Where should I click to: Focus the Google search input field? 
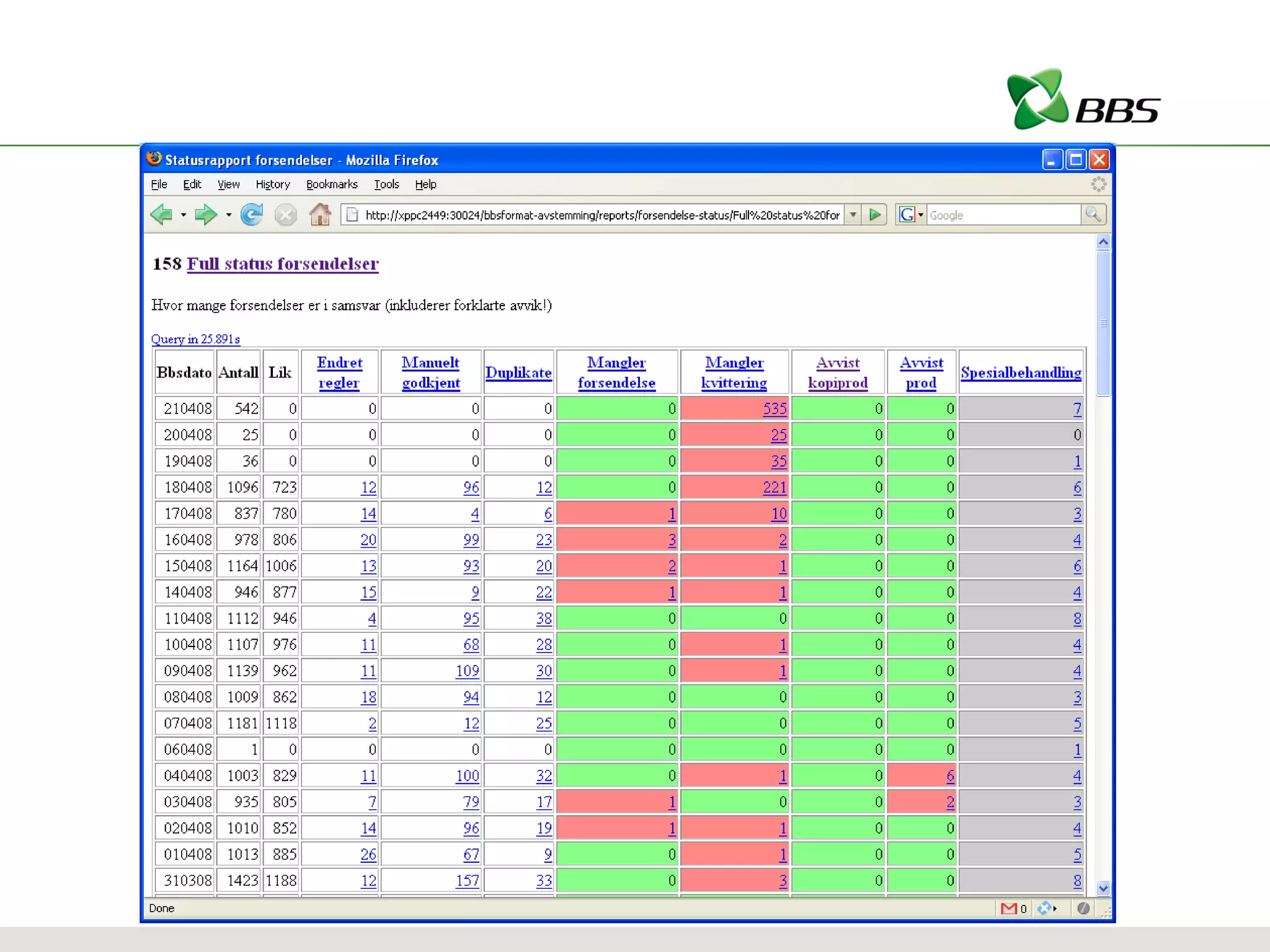[1003, 215]
